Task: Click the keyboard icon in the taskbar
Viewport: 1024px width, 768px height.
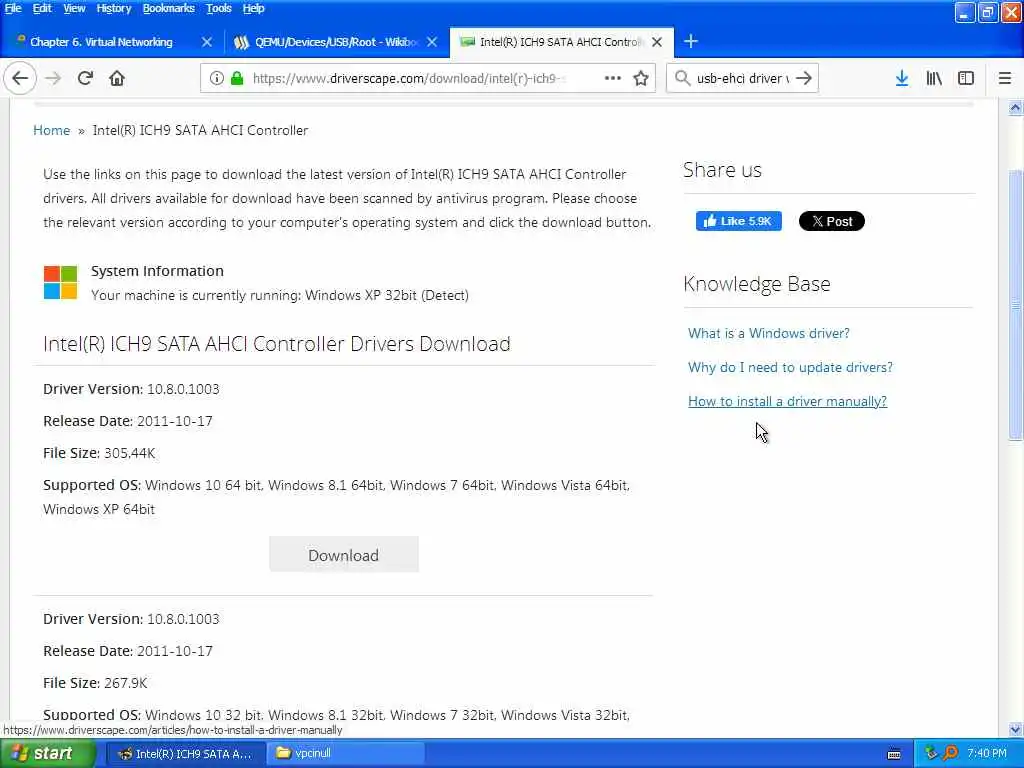Action: [x=894, y=754]
